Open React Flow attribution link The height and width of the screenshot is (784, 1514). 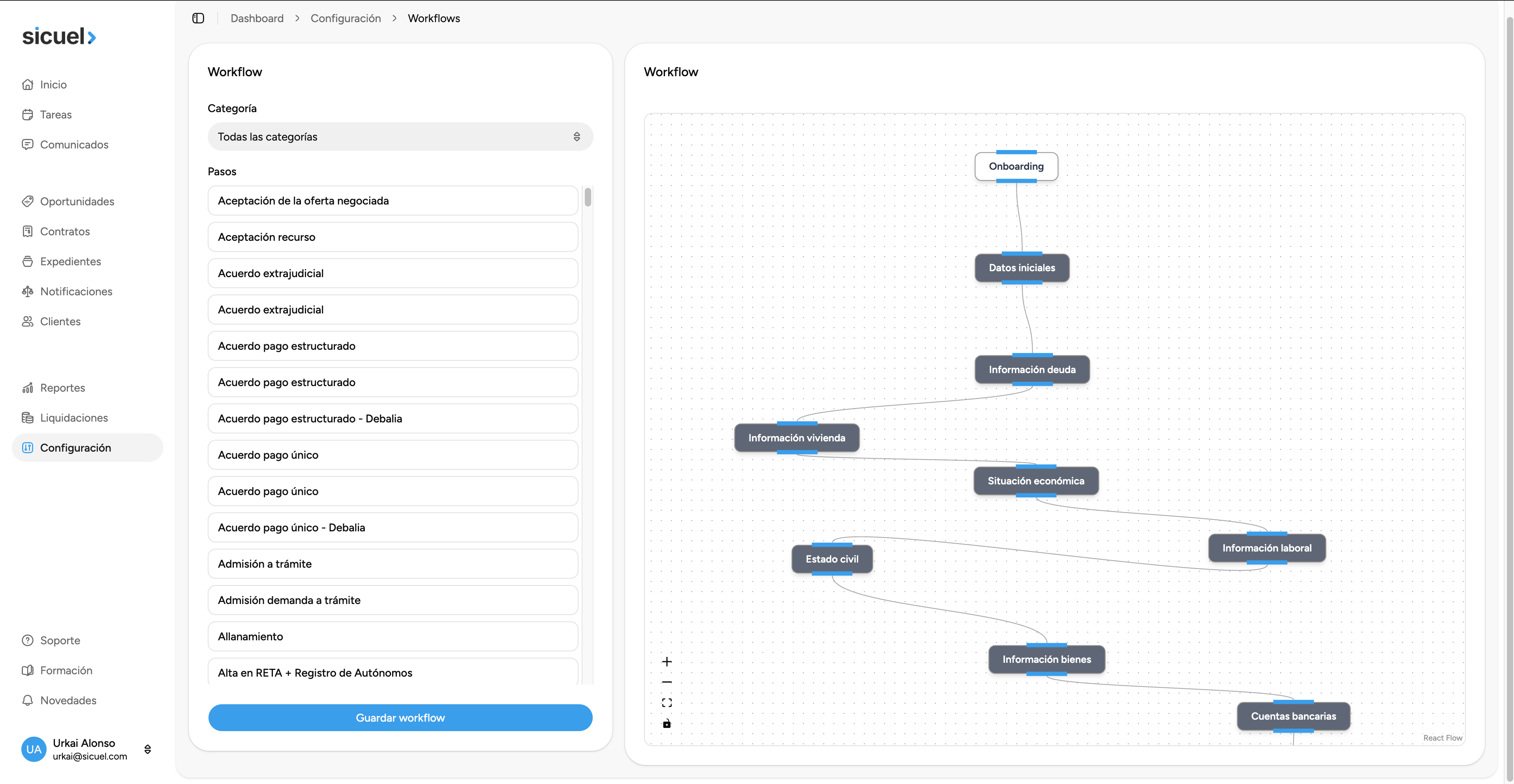click(1442, 738)
